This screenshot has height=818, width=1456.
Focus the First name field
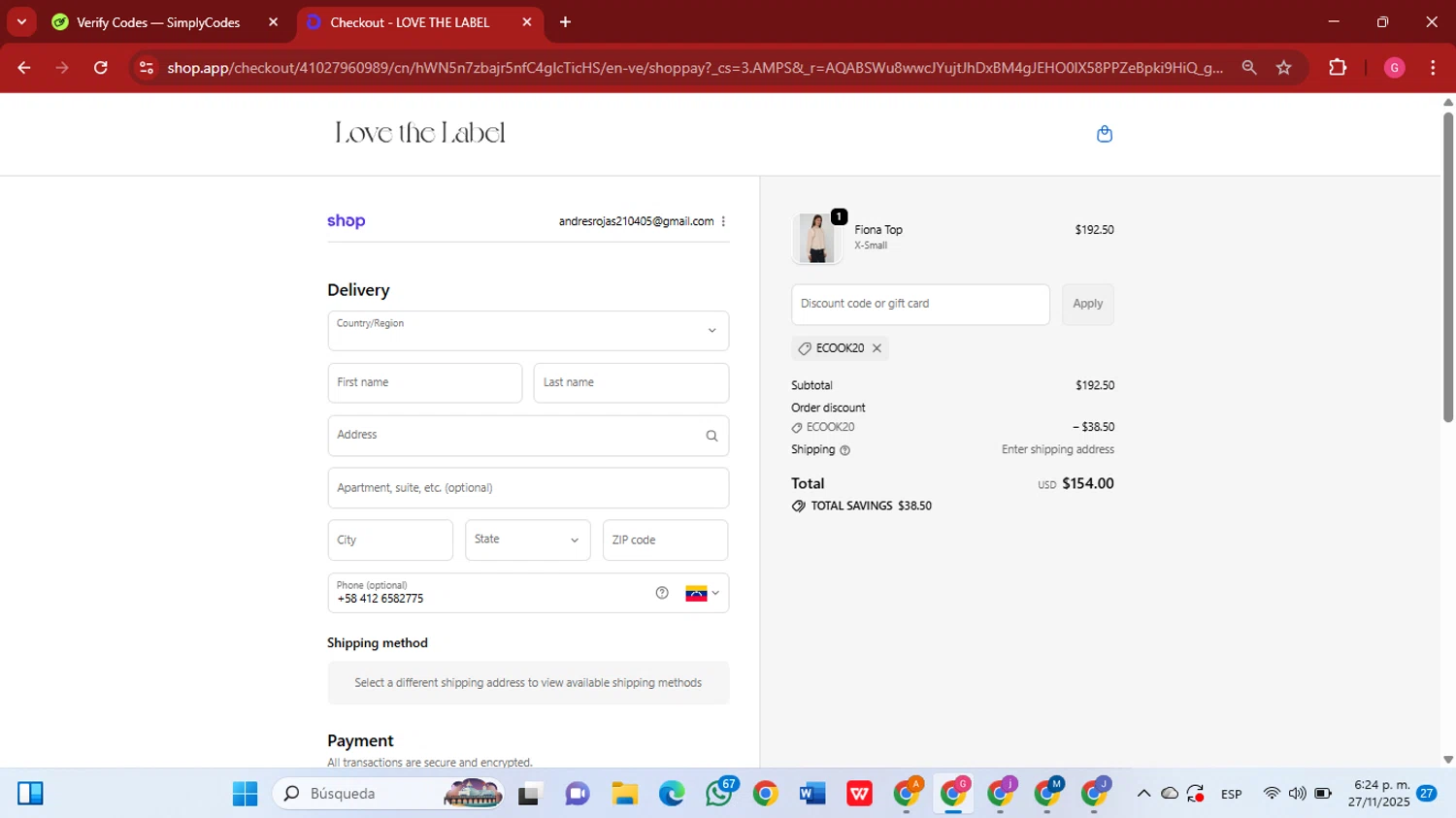(425, 382)
